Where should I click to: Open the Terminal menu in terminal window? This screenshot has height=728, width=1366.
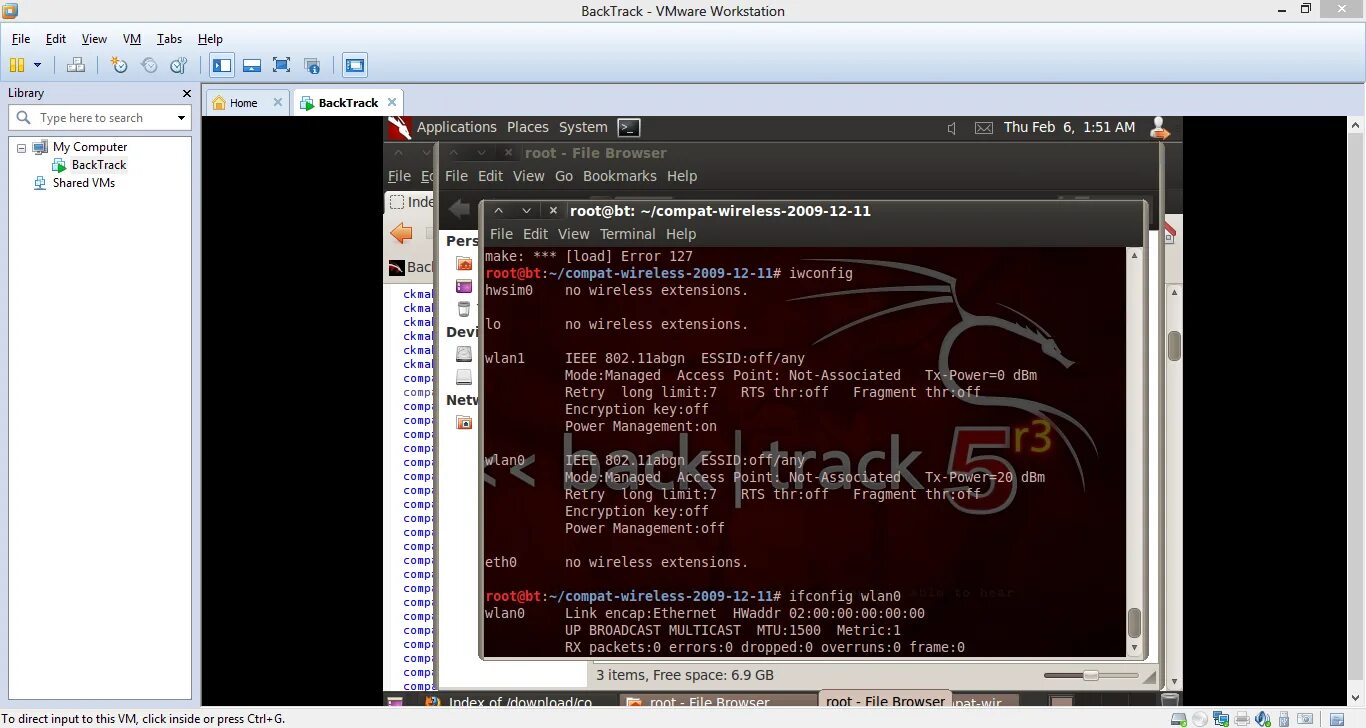coord(628,234)
